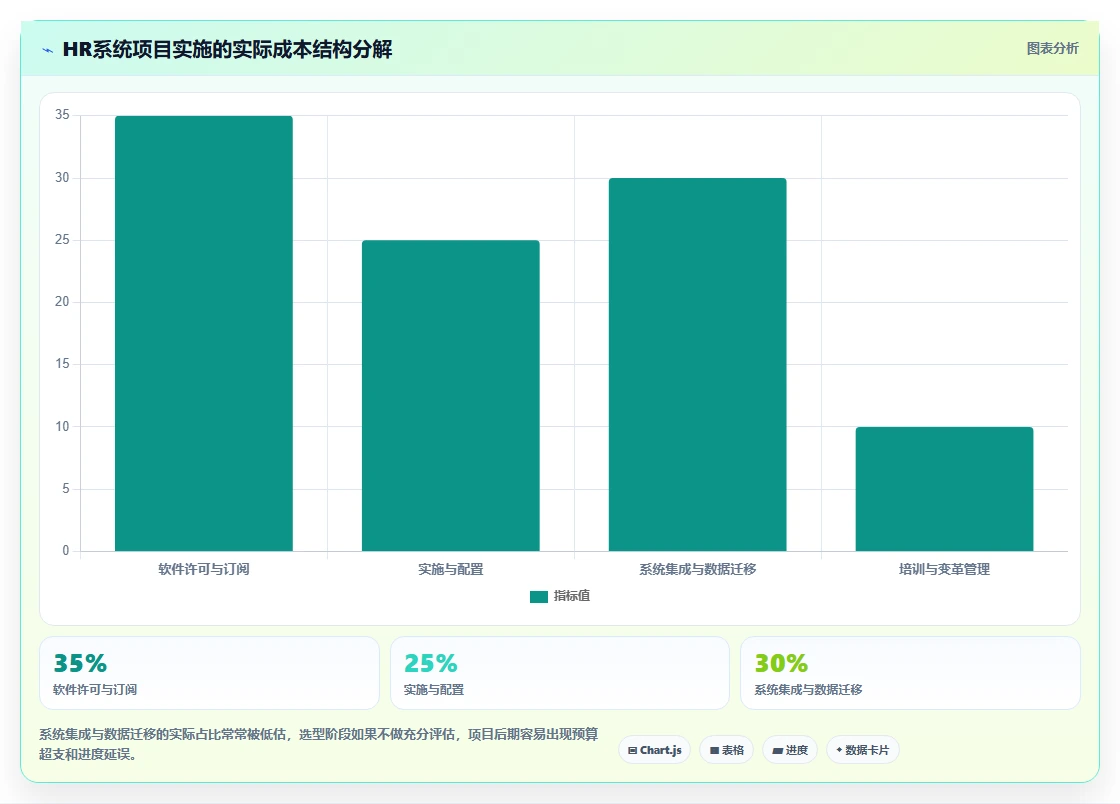The width and height of the screenshot is (1120, 804).
Task: Click the Chart.js tag icon
Action: point(632,750)
